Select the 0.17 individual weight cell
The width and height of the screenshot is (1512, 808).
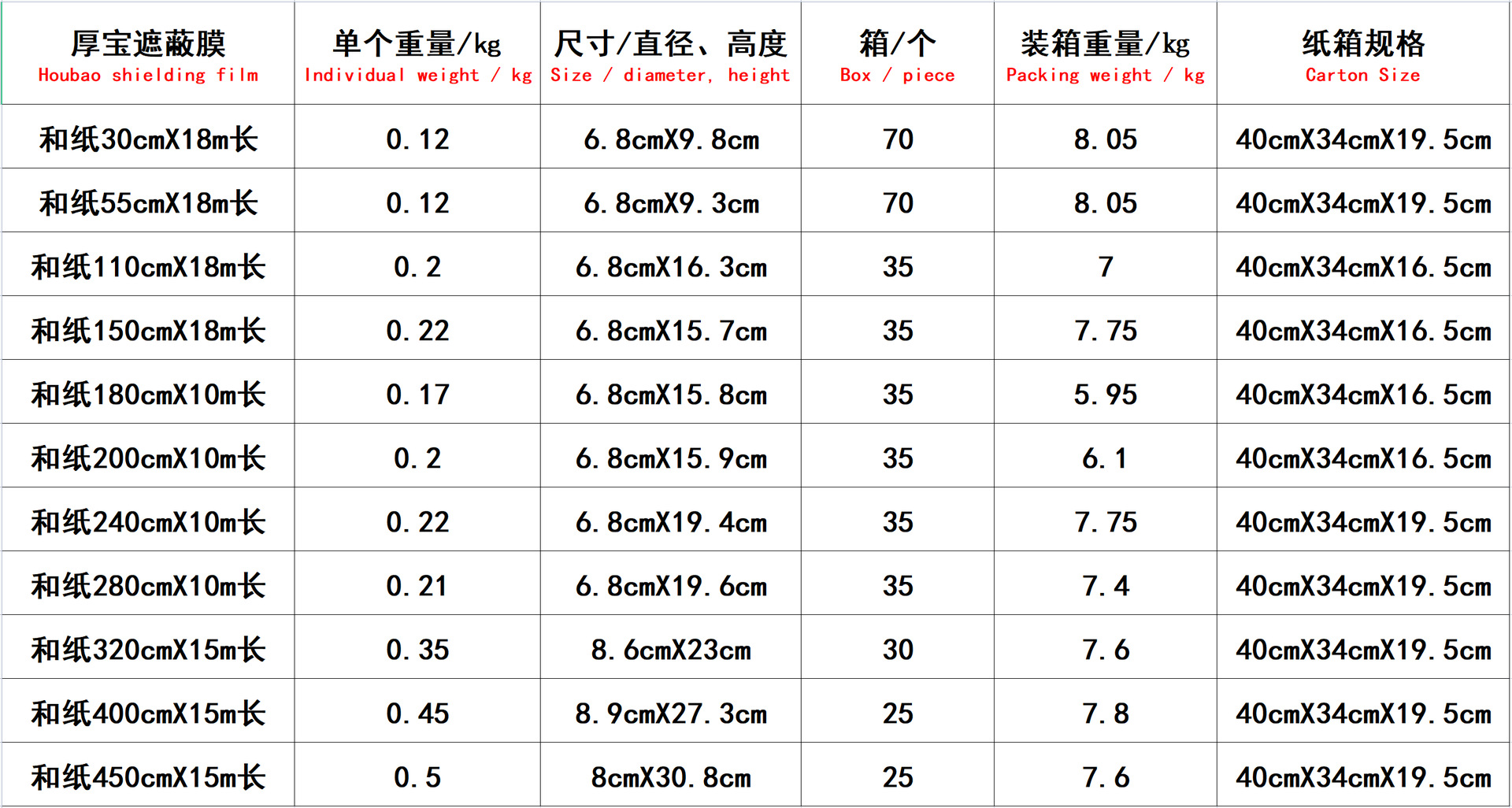[x=417, y=395]
